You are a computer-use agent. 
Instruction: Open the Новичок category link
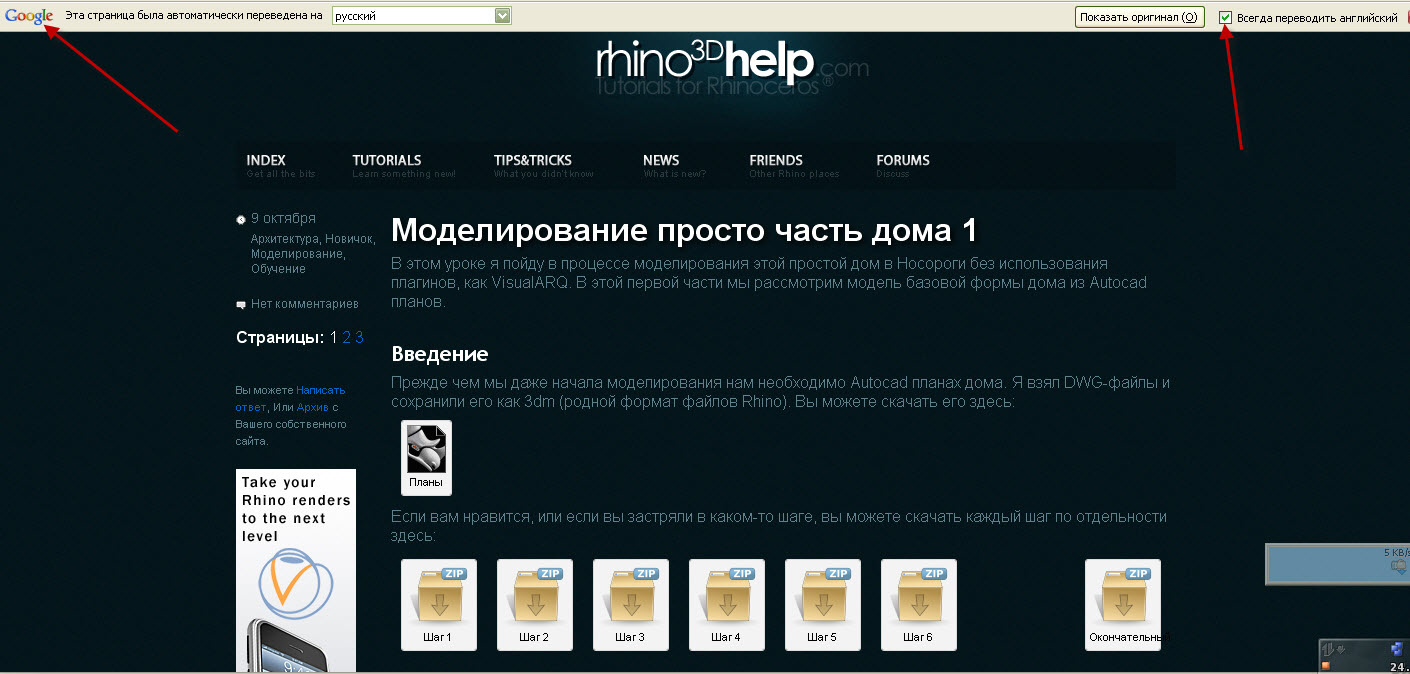[348, 239]
